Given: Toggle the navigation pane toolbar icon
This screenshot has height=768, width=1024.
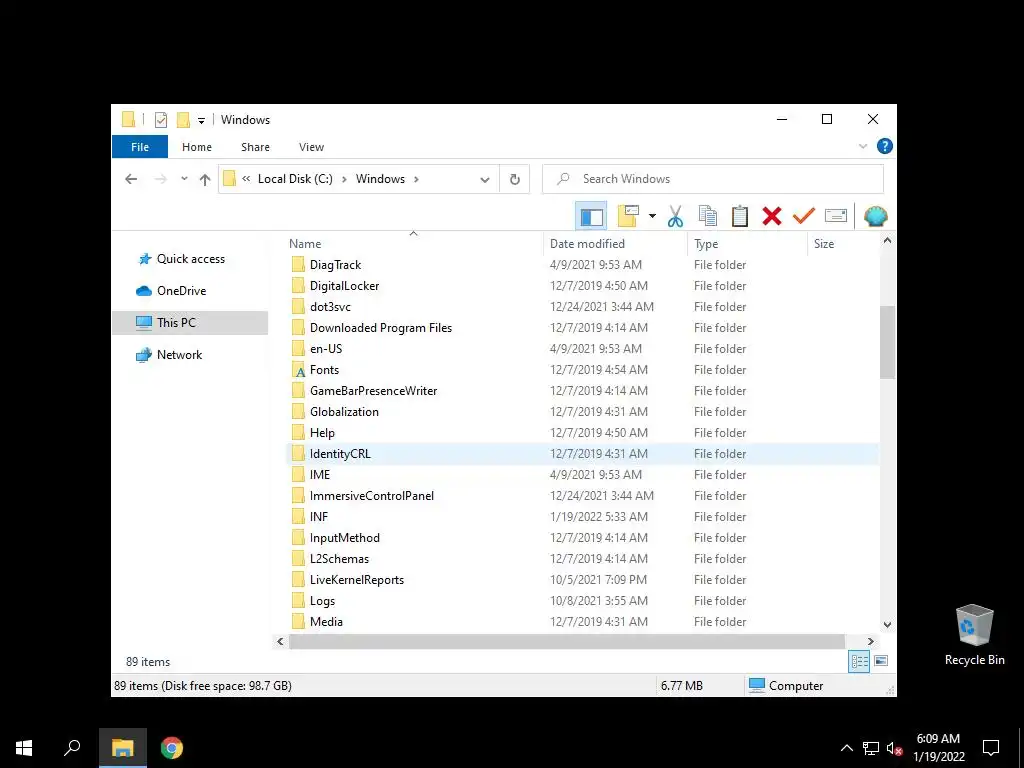Looking at the screenshot, I should point(592,216).
